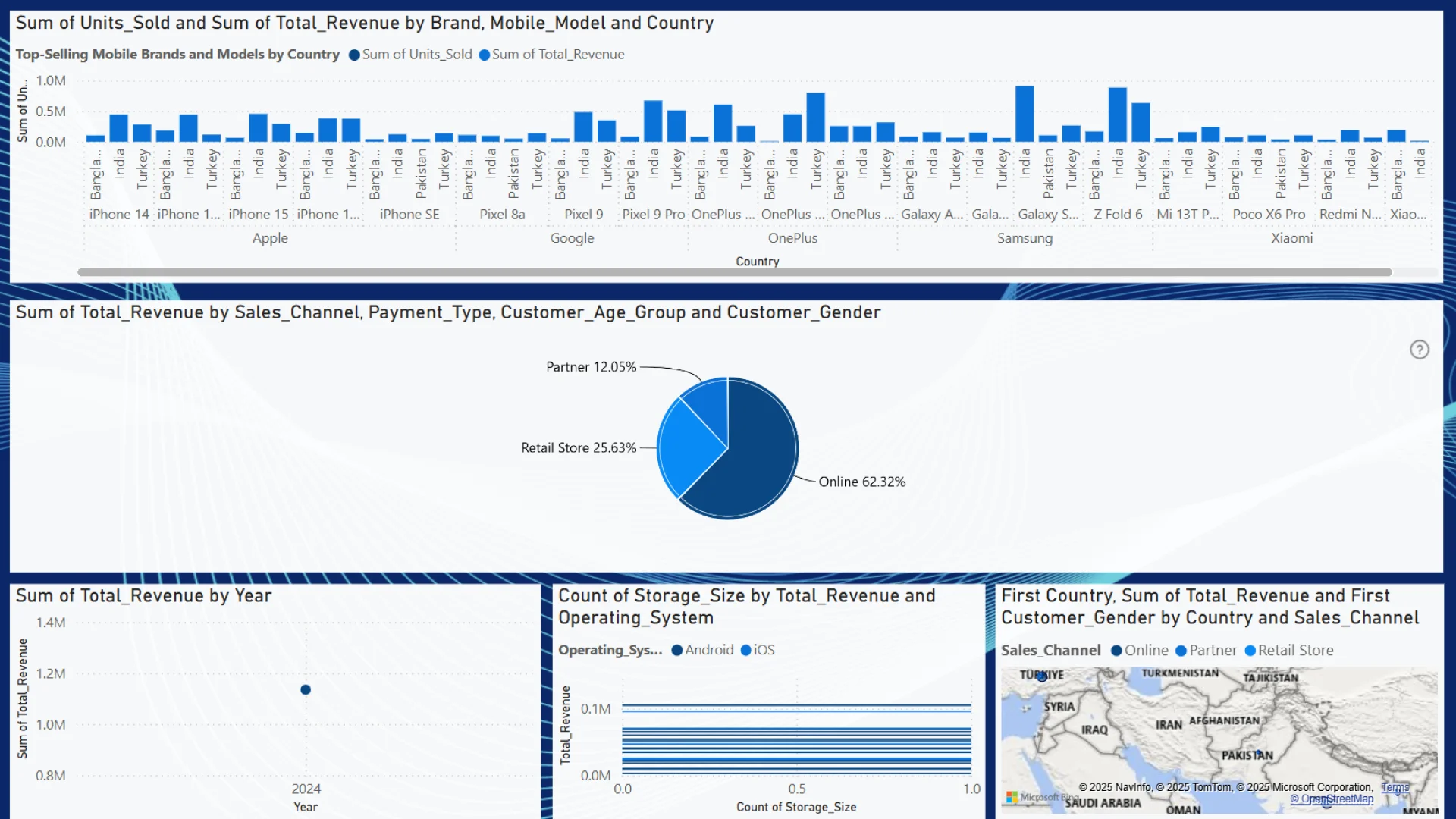Select the Apple brand axis label
1456x819 pixels.
point(270,238)
